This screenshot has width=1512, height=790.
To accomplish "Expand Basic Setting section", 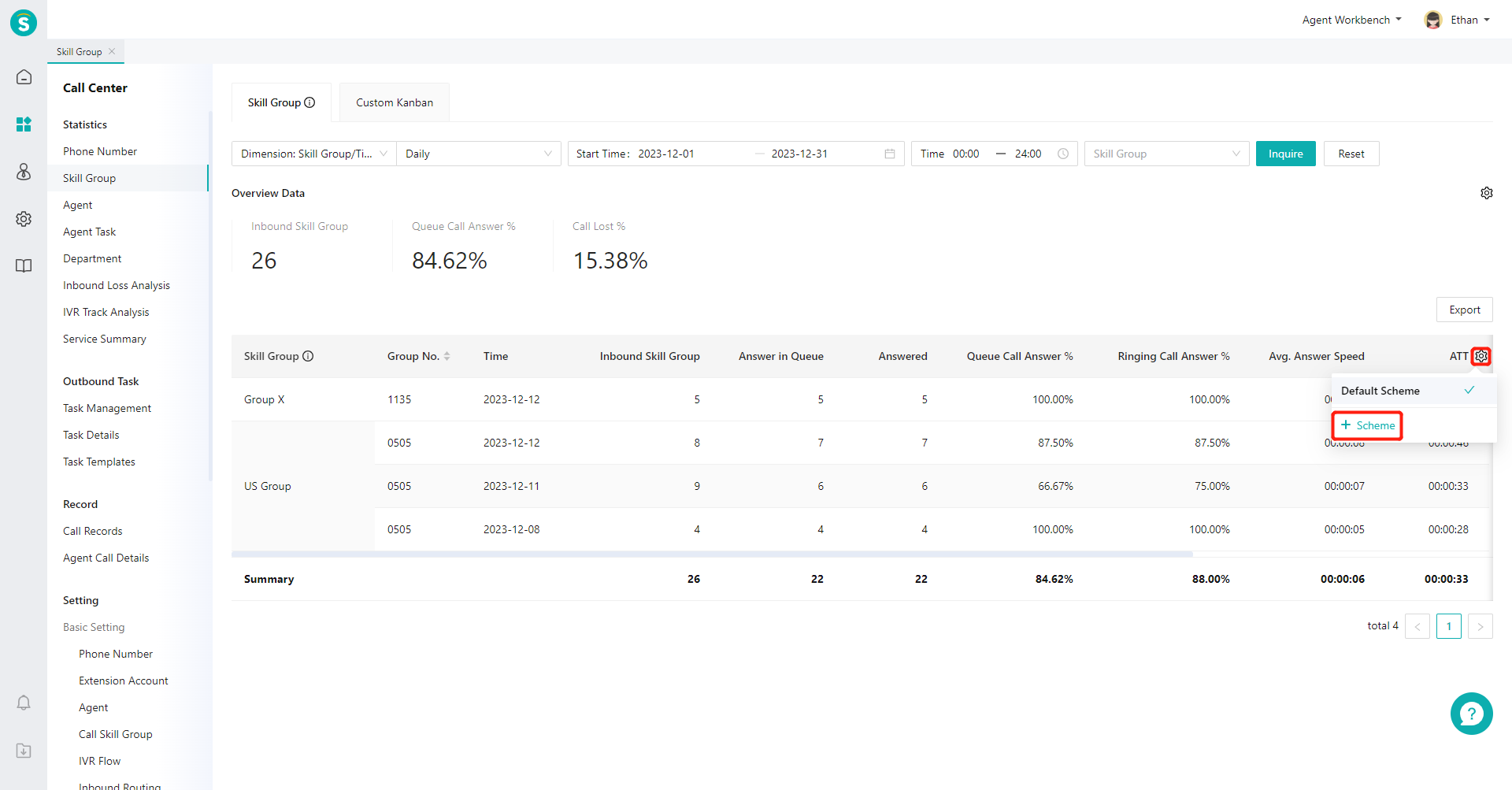I will 94,627.
